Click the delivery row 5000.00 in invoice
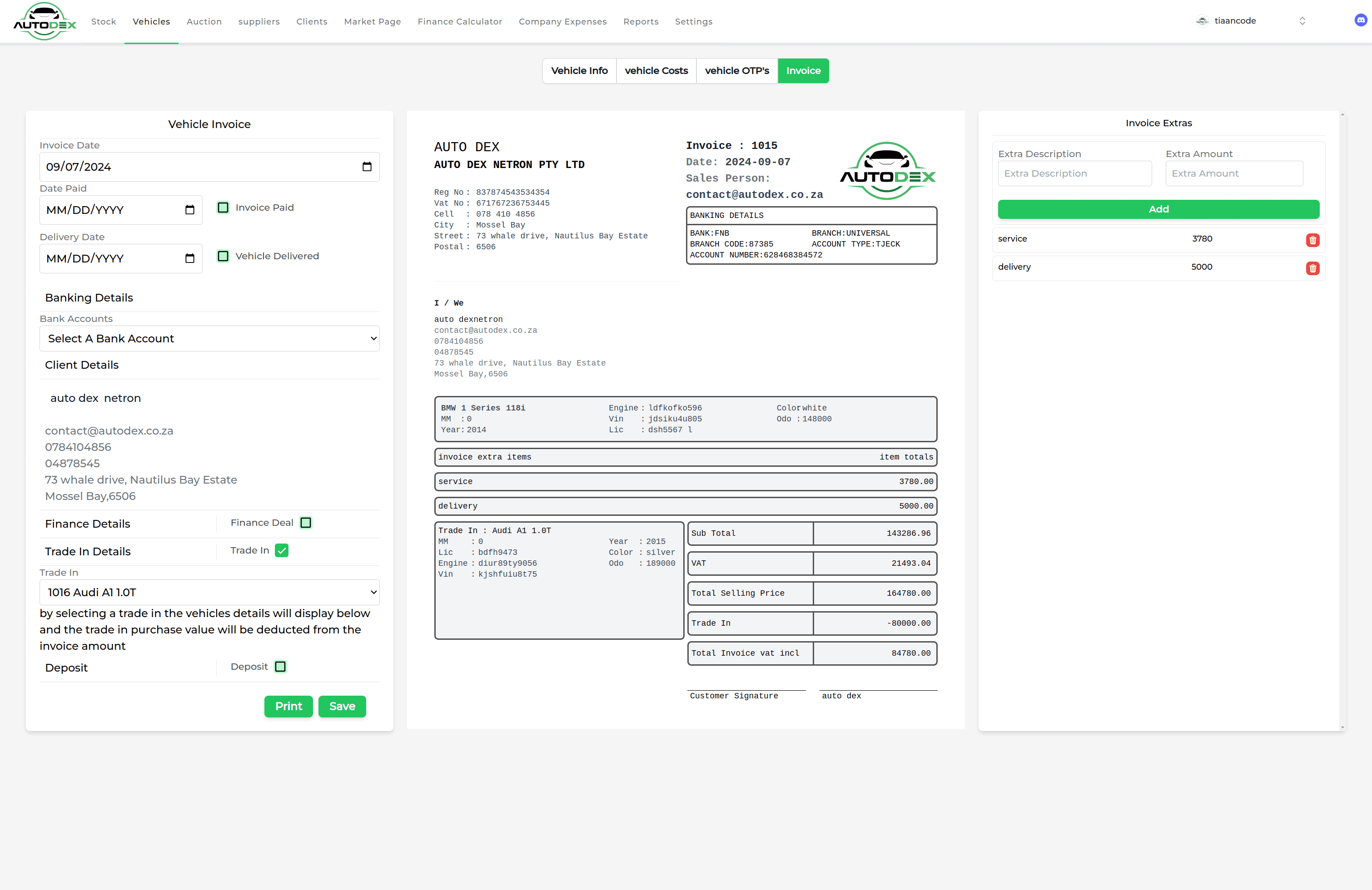The image size is (1372, 890). click(x=686, y=506)
